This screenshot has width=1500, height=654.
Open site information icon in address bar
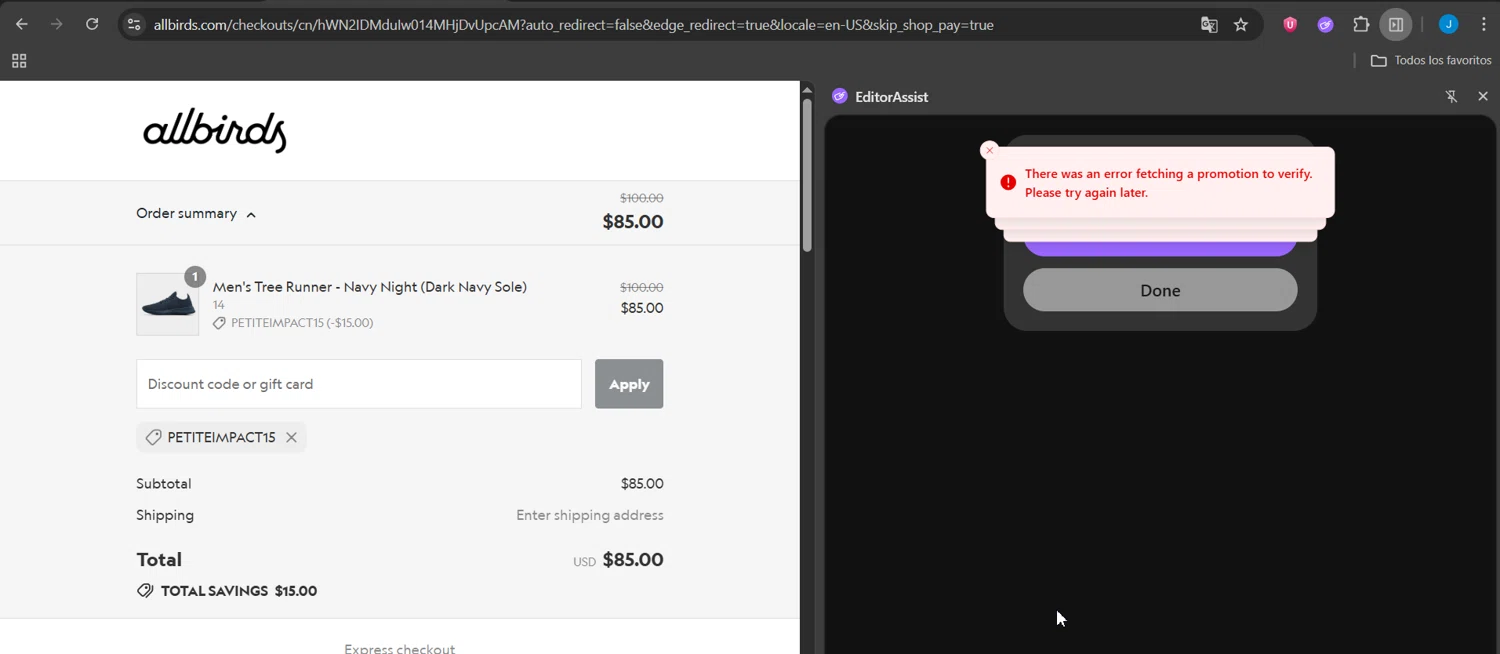click(135, 24)
